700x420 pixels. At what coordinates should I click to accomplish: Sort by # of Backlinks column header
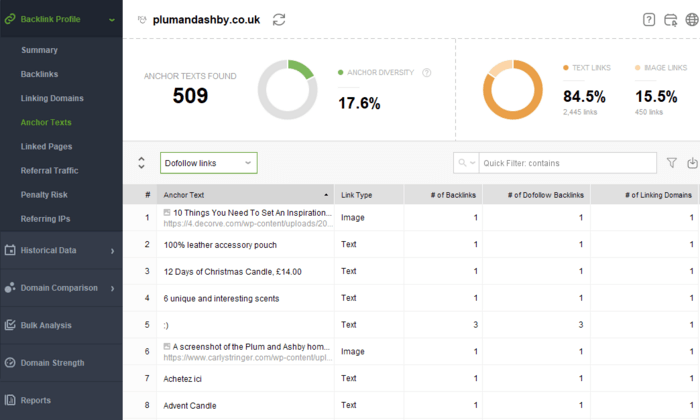443,195
